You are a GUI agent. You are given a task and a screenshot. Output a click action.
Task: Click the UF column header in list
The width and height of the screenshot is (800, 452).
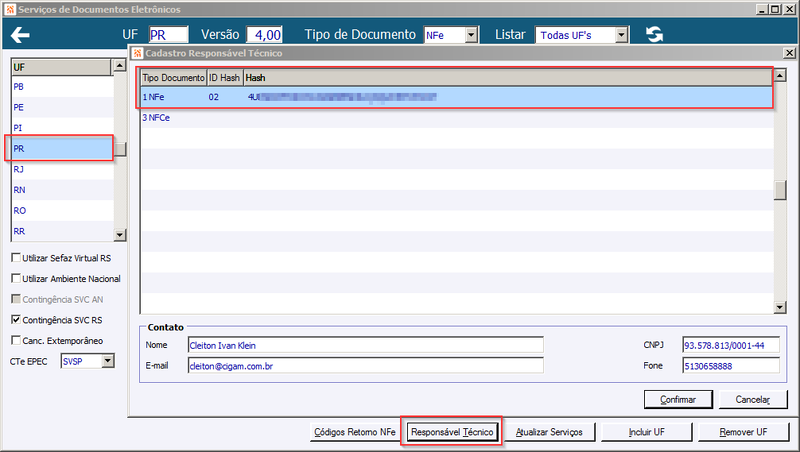pyautogui.click(x=61, y=67)
